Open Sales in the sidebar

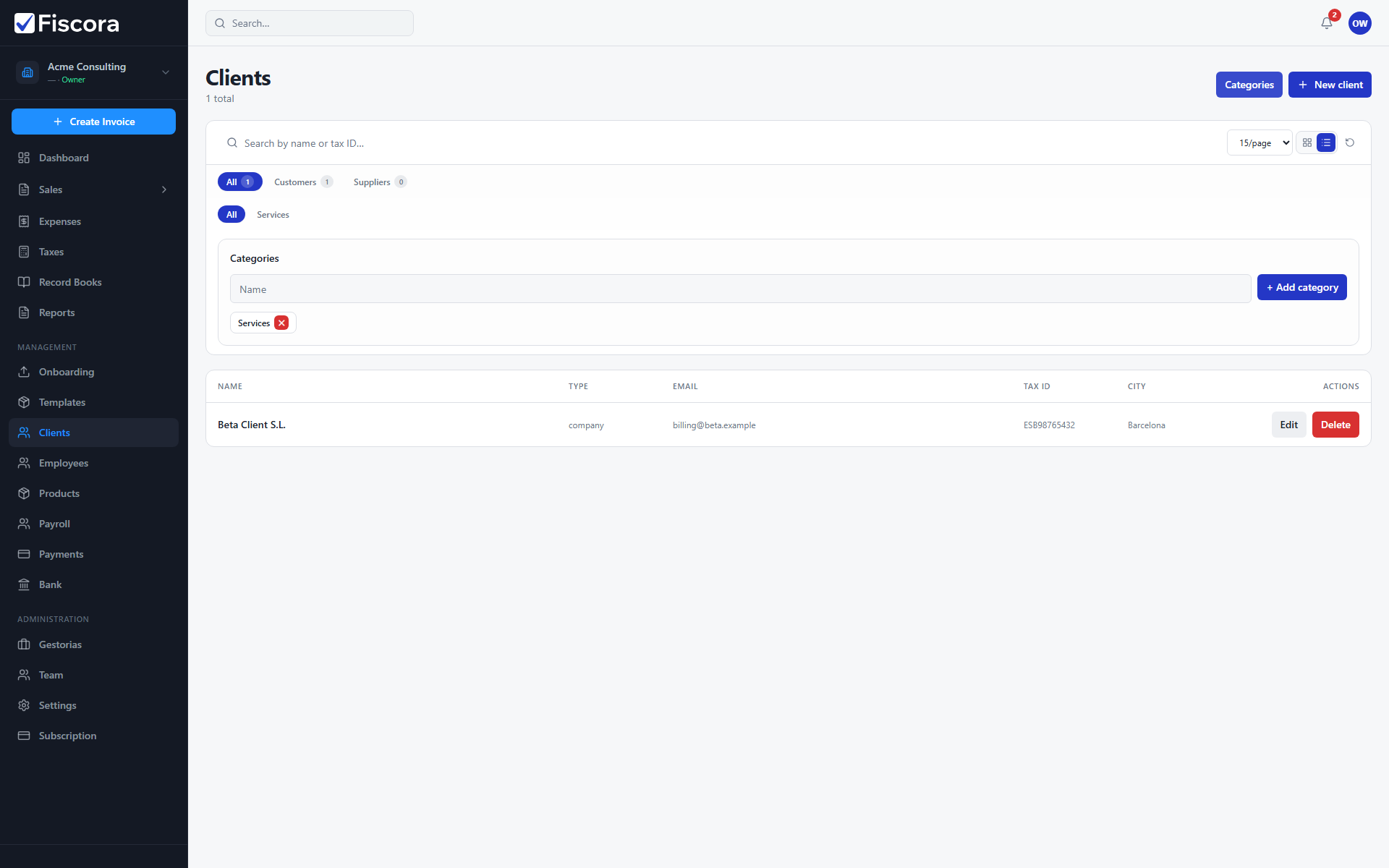coord(93,190)
